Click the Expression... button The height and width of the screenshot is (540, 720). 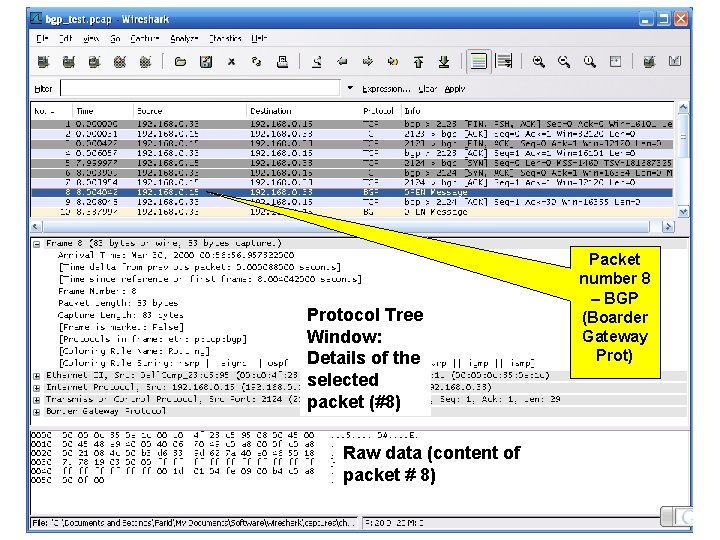click(x=386, y=89)
